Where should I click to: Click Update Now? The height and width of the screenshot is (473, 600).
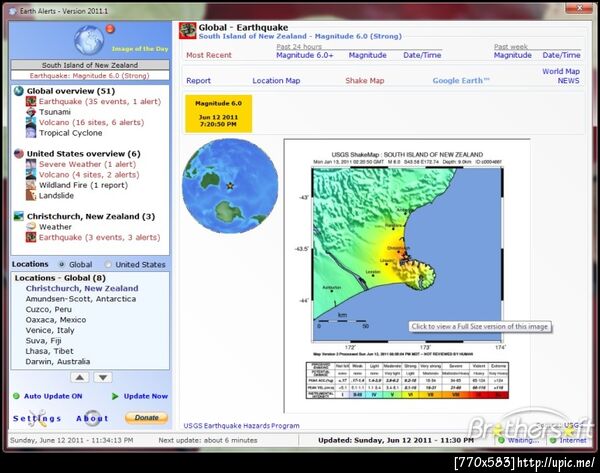tap(146, 396)
